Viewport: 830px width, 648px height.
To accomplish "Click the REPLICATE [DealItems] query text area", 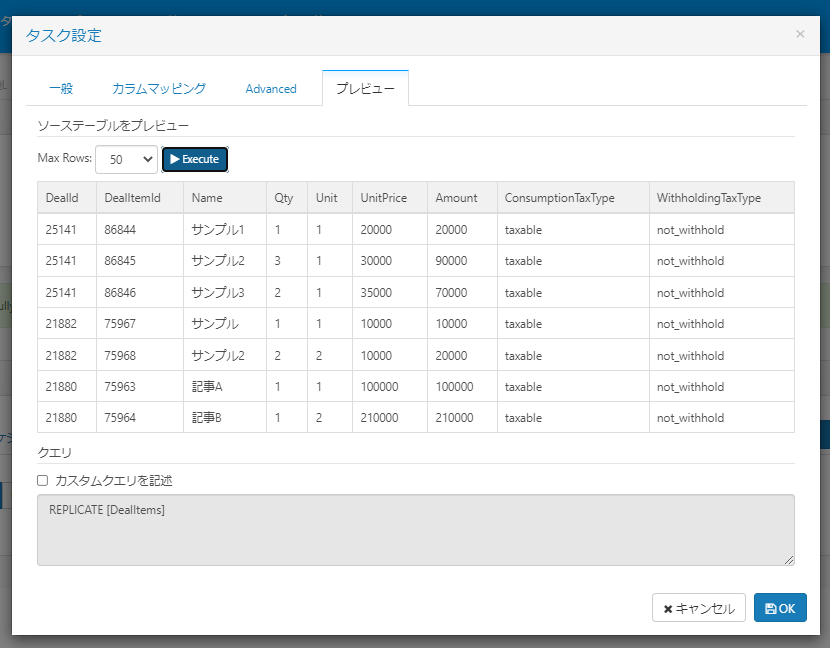I will [416, 530].
